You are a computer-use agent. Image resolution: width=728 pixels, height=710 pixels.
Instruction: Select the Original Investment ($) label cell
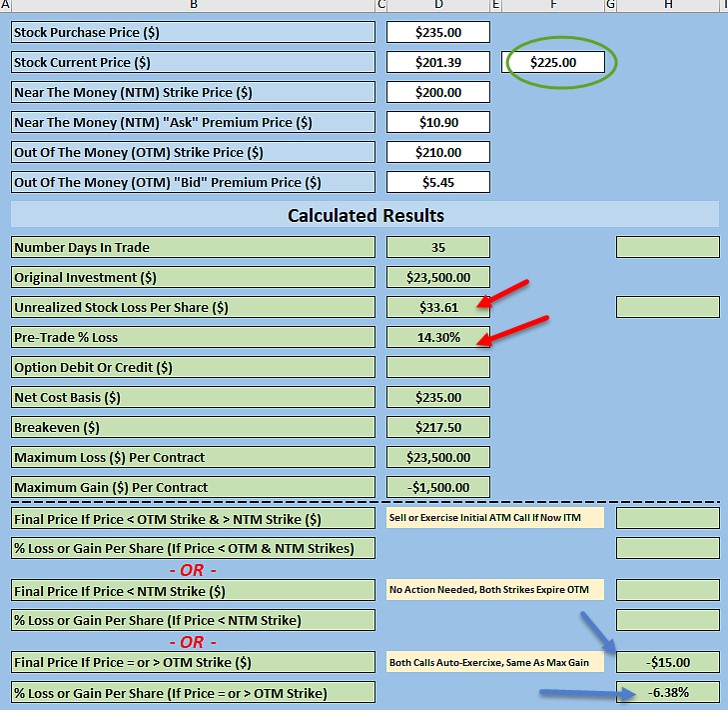193,277
